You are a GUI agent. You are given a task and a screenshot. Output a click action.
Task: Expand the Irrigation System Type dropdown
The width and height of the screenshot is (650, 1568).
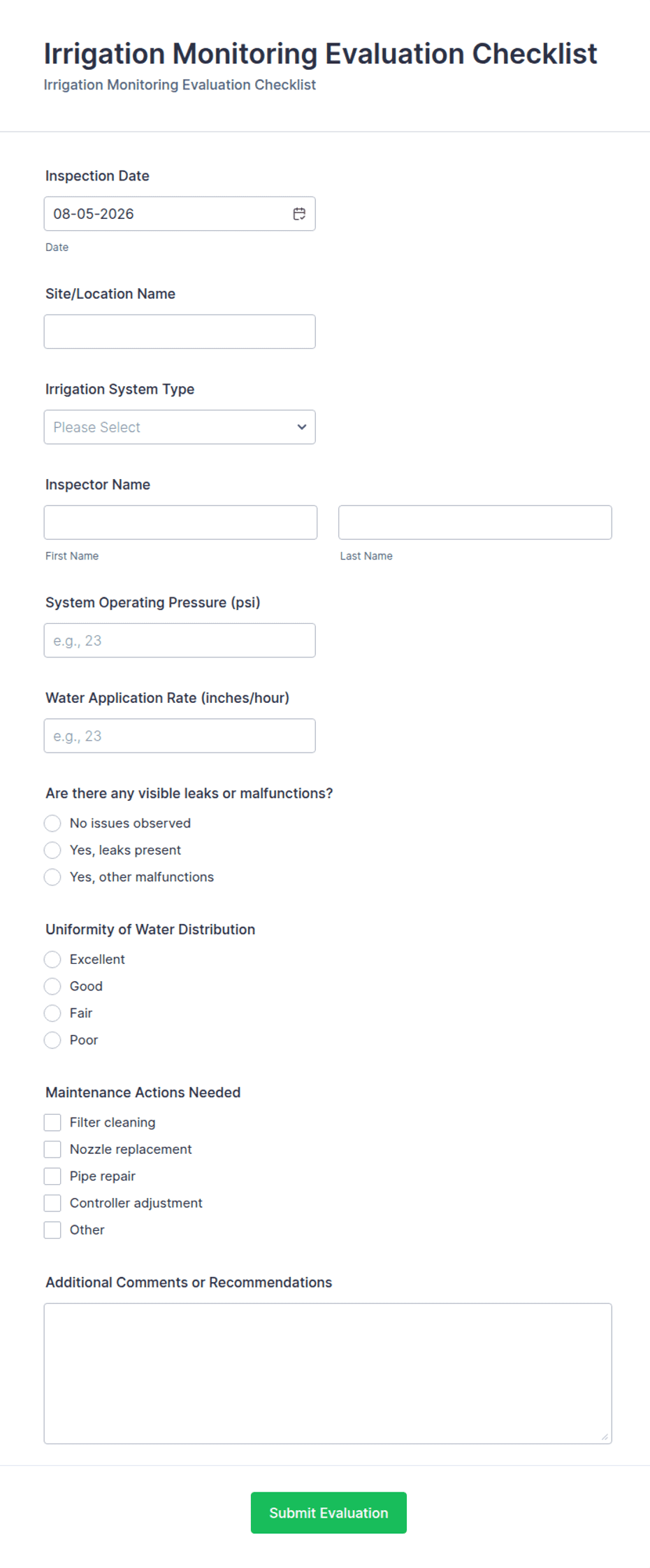[180, 427]
